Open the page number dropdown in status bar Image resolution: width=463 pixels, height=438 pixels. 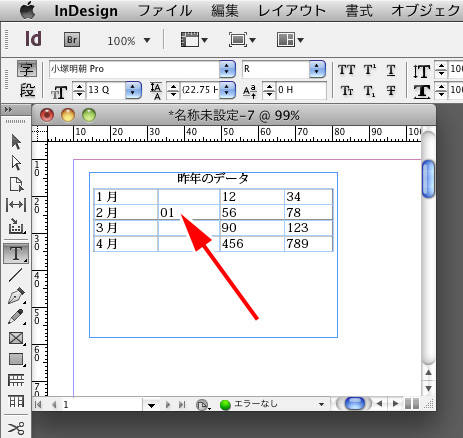coord(151,405)
